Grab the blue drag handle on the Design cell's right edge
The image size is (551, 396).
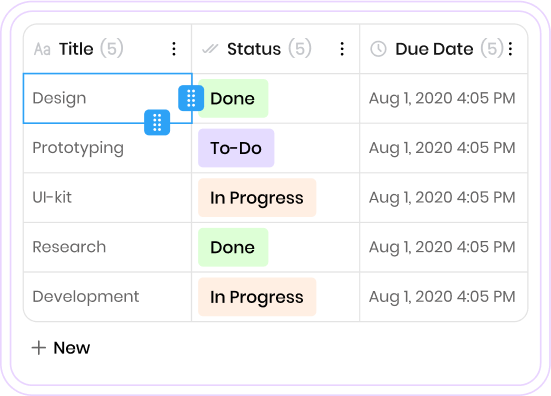[191, 98]
